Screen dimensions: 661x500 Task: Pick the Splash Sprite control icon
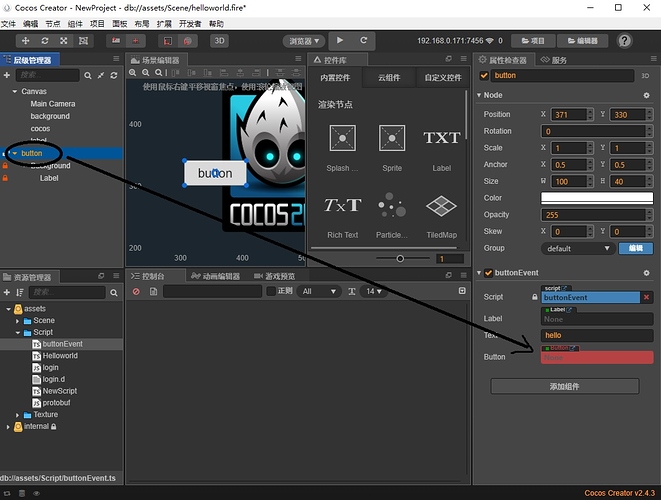coord(342,138)
